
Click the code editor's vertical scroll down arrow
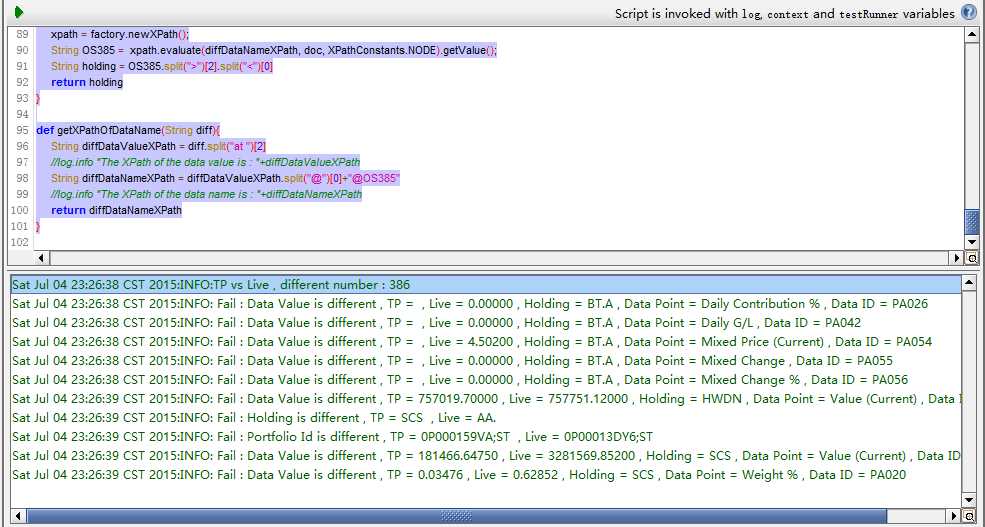pyautogui.click(x=971, y=242)
